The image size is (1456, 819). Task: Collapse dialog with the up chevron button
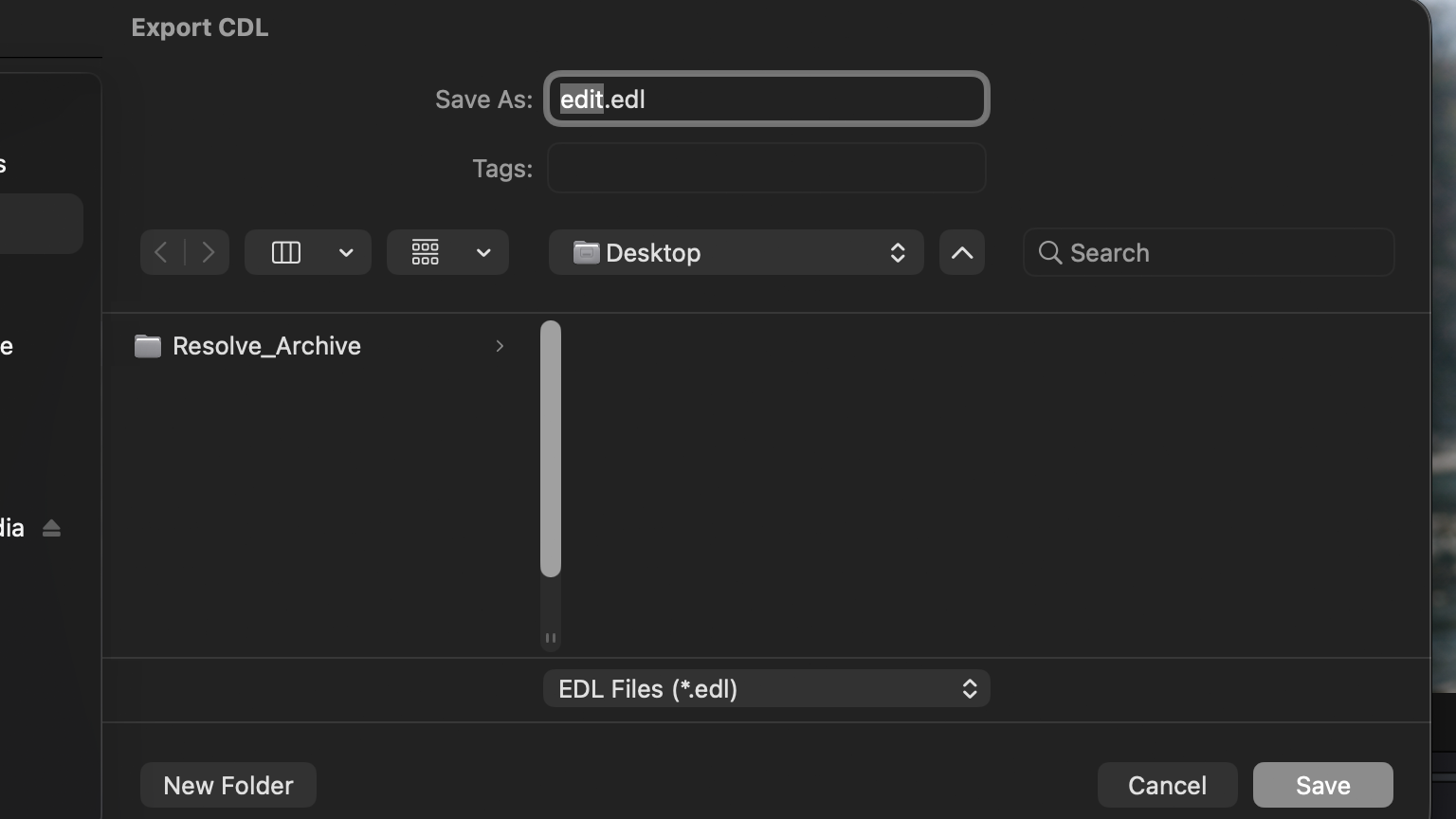pos(961,252)
